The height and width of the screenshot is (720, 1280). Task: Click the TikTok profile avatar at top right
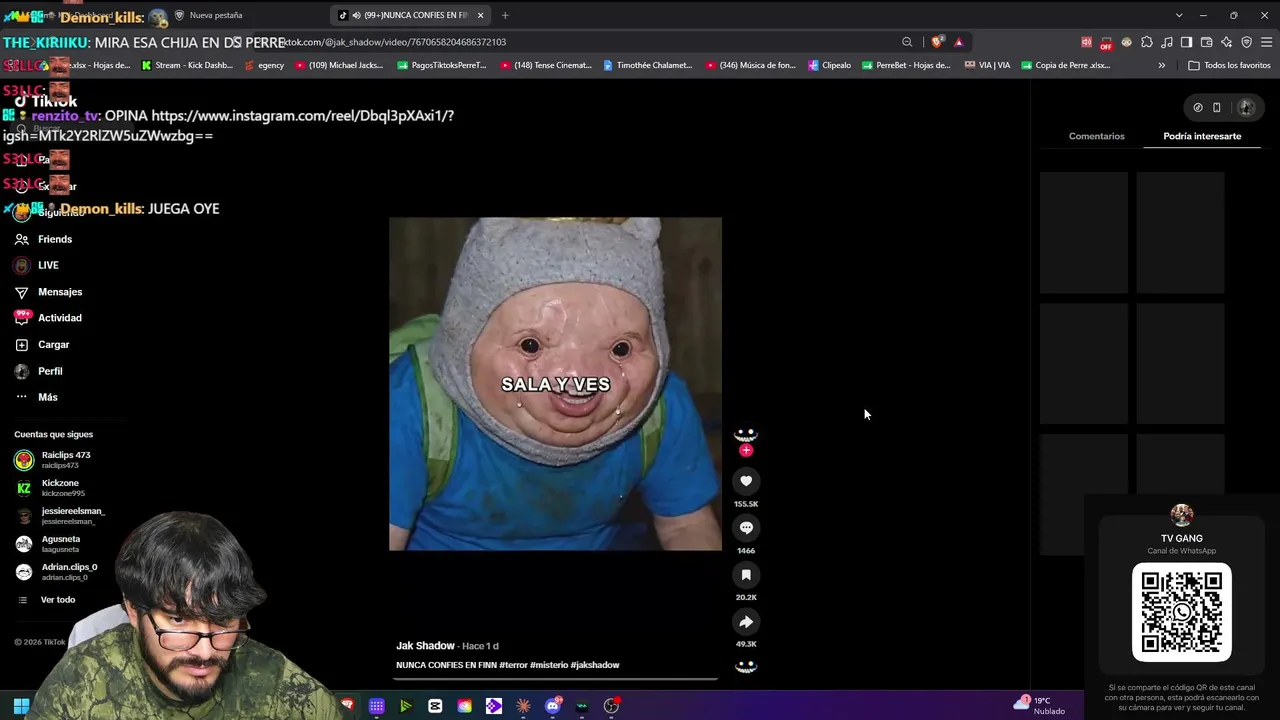click(x=1246, y=107)
